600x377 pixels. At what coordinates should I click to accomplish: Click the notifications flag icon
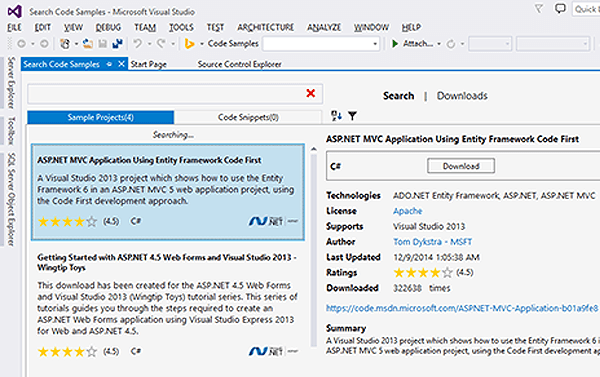pyautogui.click(x=539, y=8)
